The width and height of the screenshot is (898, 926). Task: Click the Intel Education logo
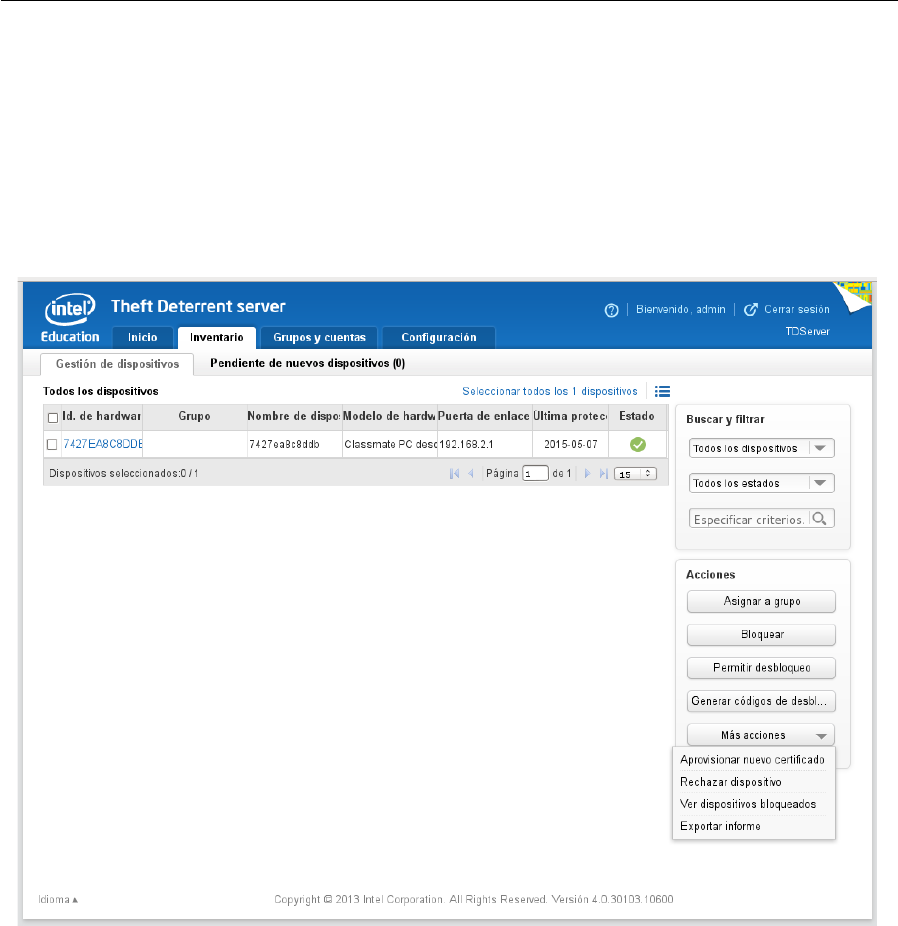[70, 318]
